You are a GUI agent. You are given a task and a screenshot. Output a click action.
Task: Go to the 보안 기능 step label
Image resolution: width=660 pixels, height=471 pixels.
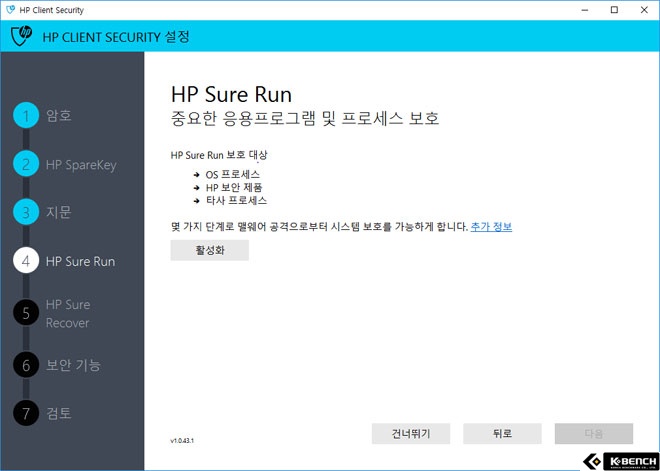click(x=73, y=365)
